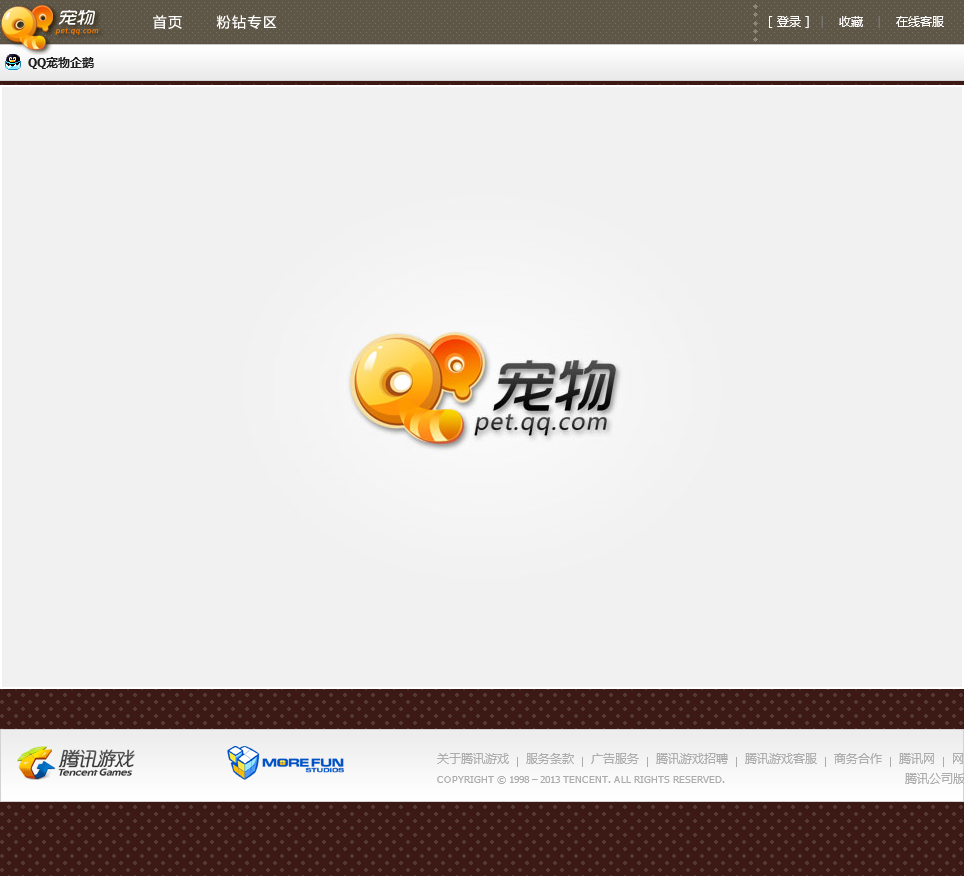Screen dimensions: 964x876
Task: Click the 收藏 link in the header
Action: coord(851,22)
